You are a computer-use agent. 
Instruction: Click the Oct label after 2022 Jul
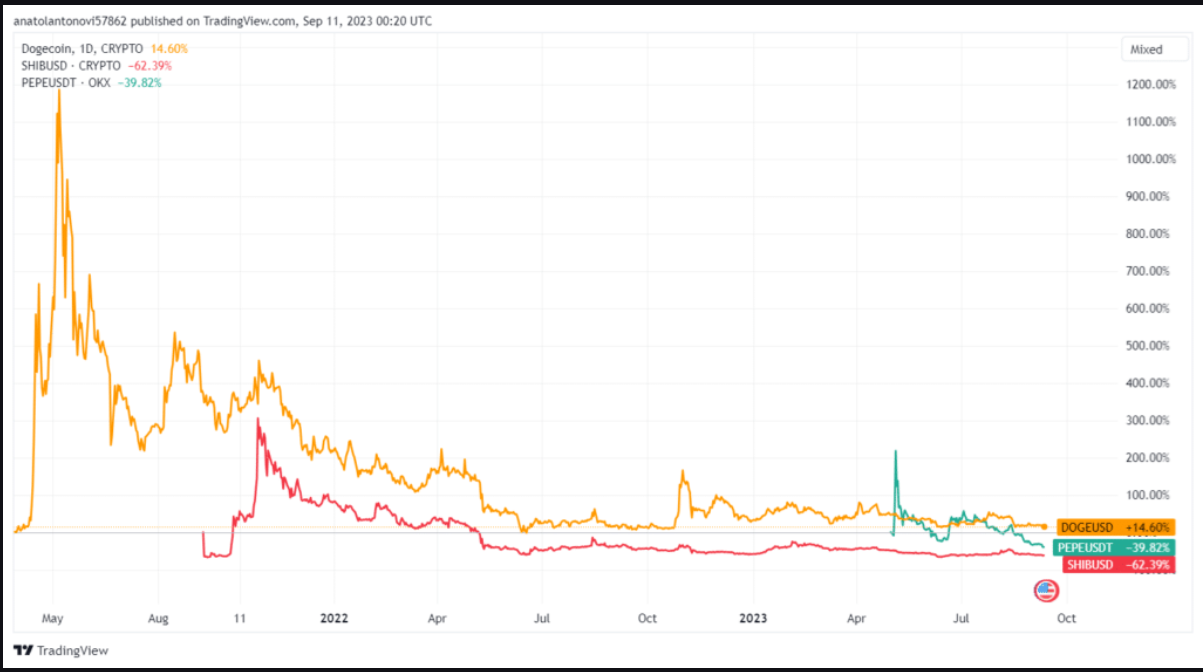[647, 618]
